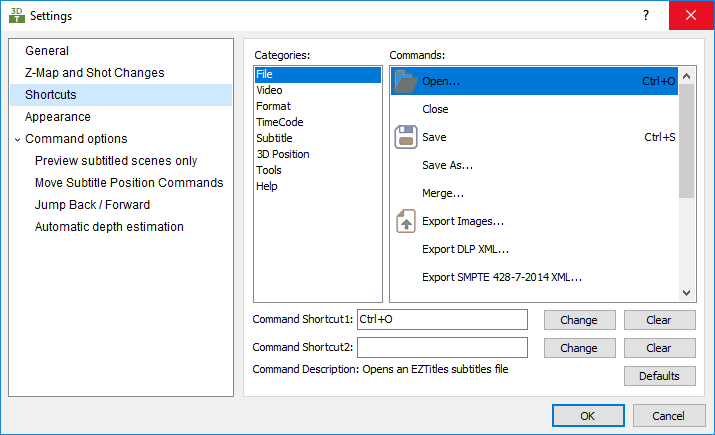Select the Subtitle category
The height and width of the screenshot is (435, 715).
(274, 138)
